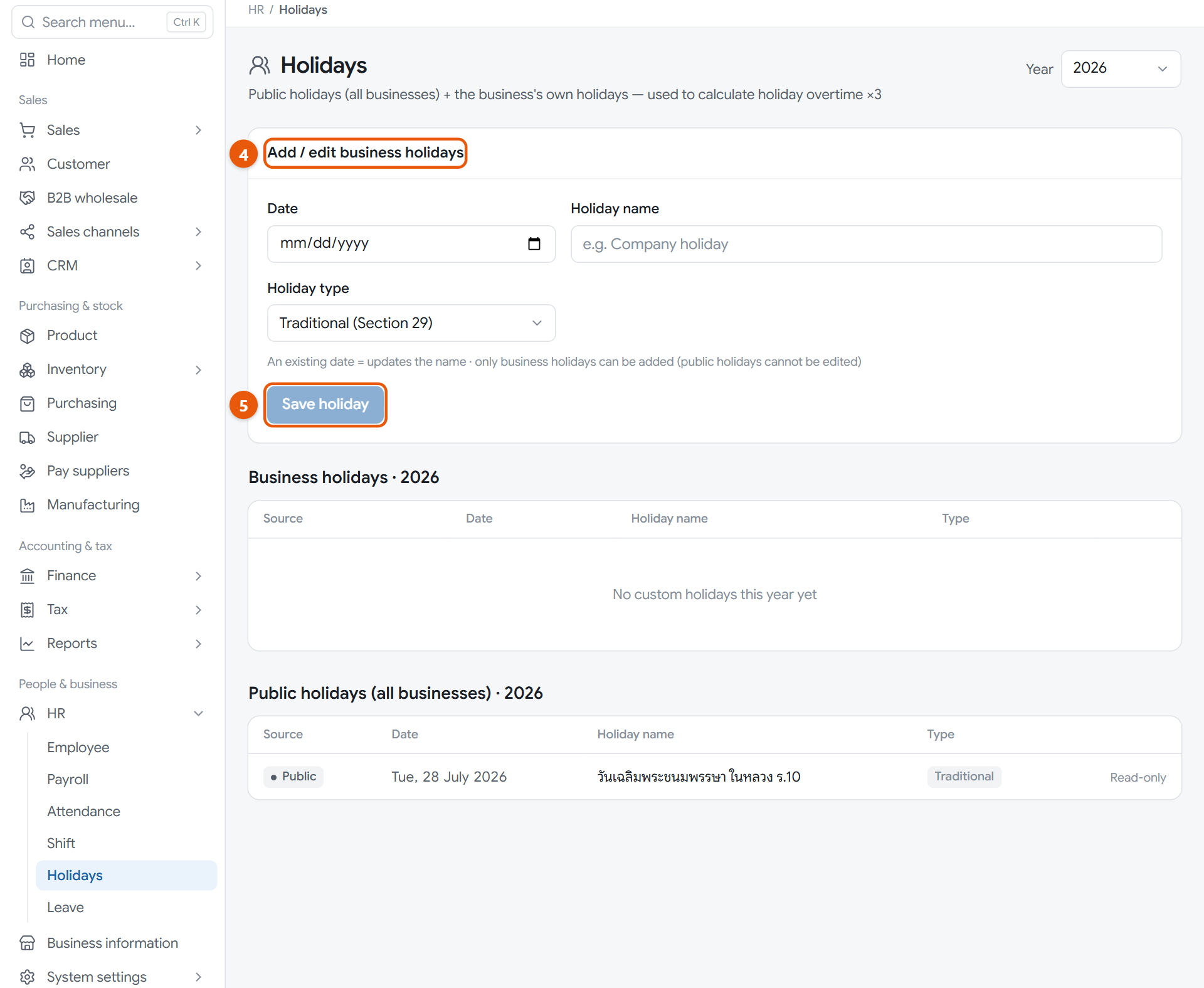This screenshot has height=988, width=1204.
Task: Click the Customer people icon
Action: (27, 164)
